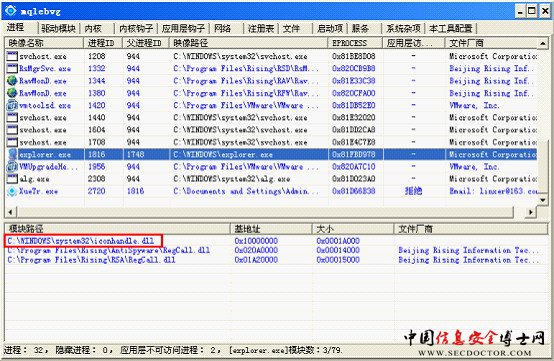Switch to the 内核钩子 tab

click(x=136, y=28)
